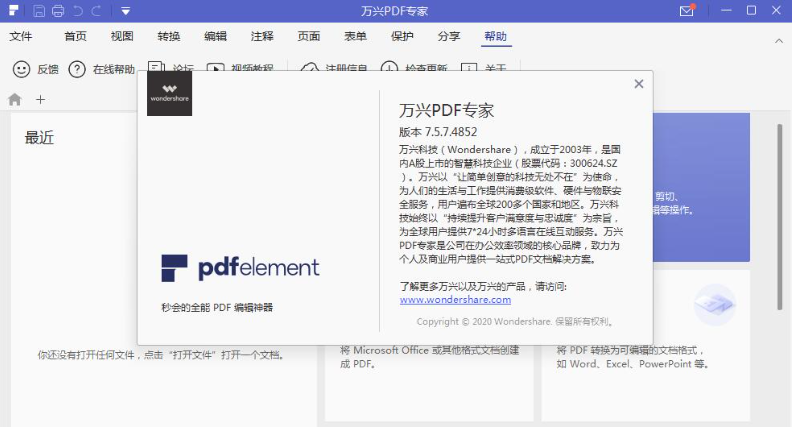
Task: Switch to the 编辑 tab
Action: click(215, 36)
